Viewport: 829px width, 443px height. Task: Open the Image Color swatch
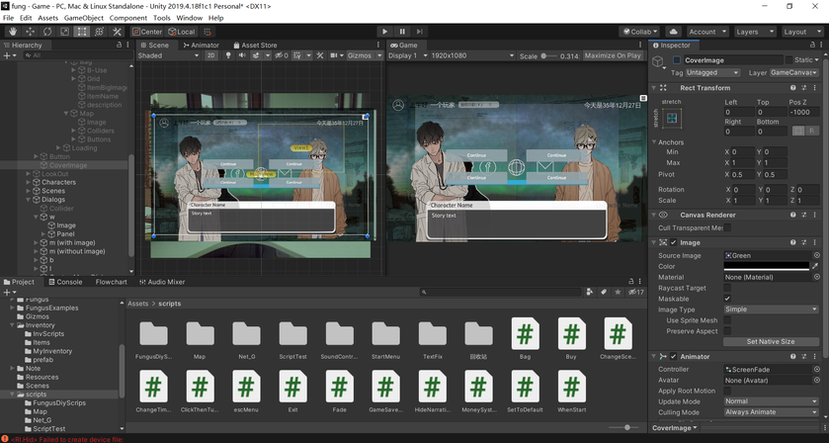click(767, 266)
